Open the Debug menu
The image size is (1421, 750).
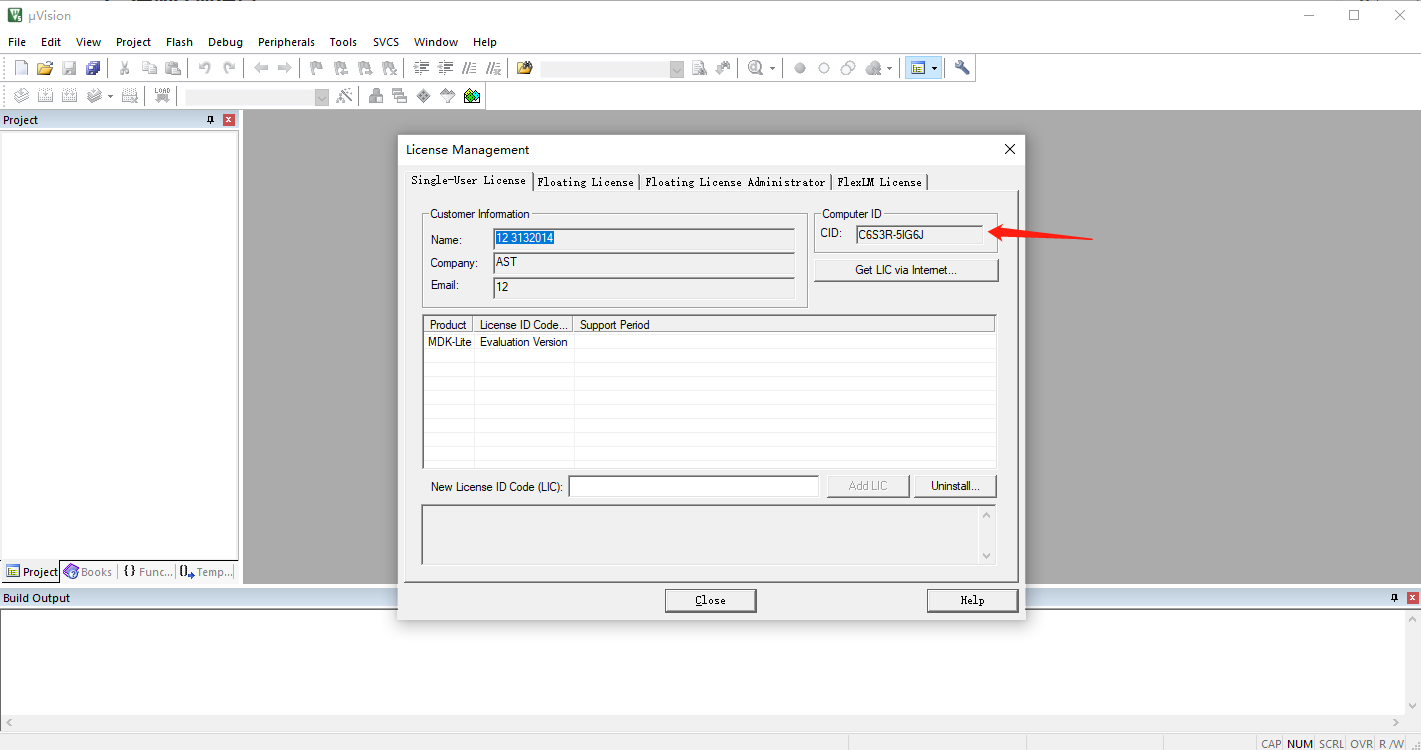pyautogui.click(x=225, y=42)
